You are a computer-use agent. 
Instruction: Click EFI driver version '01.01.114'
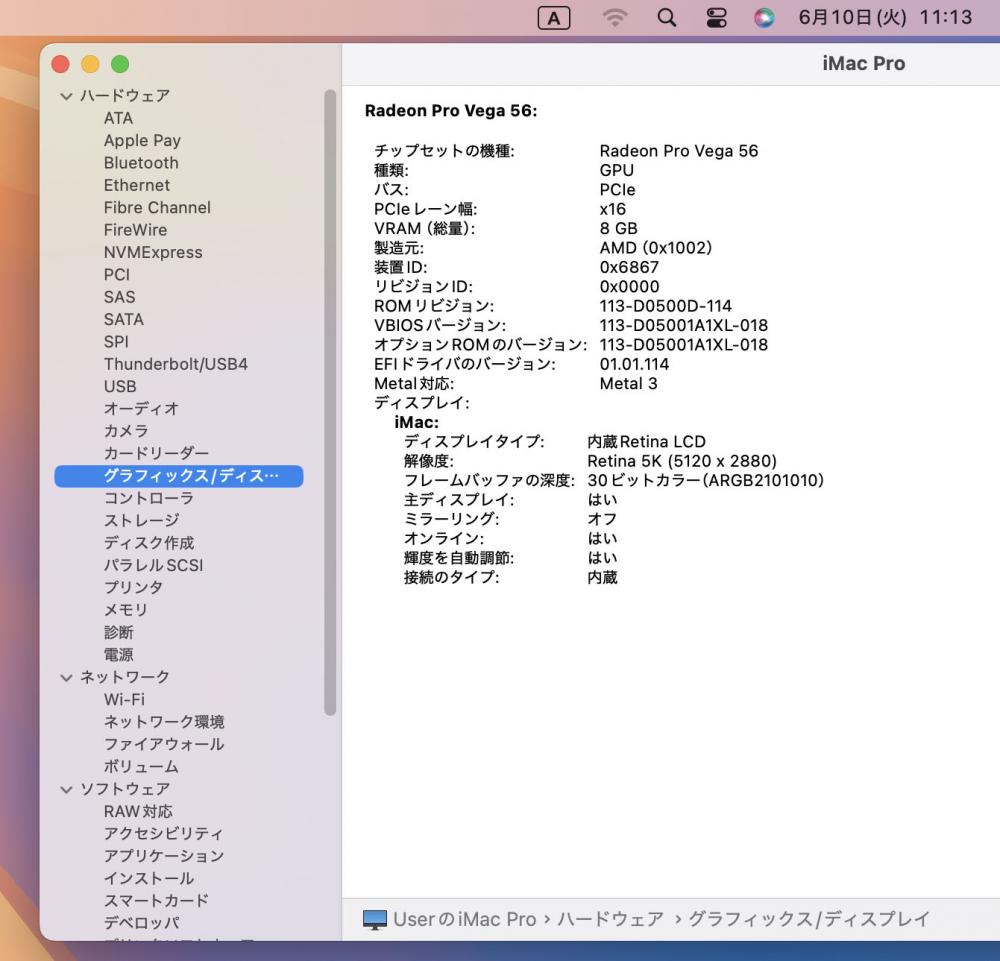click(x=634, y=364)
